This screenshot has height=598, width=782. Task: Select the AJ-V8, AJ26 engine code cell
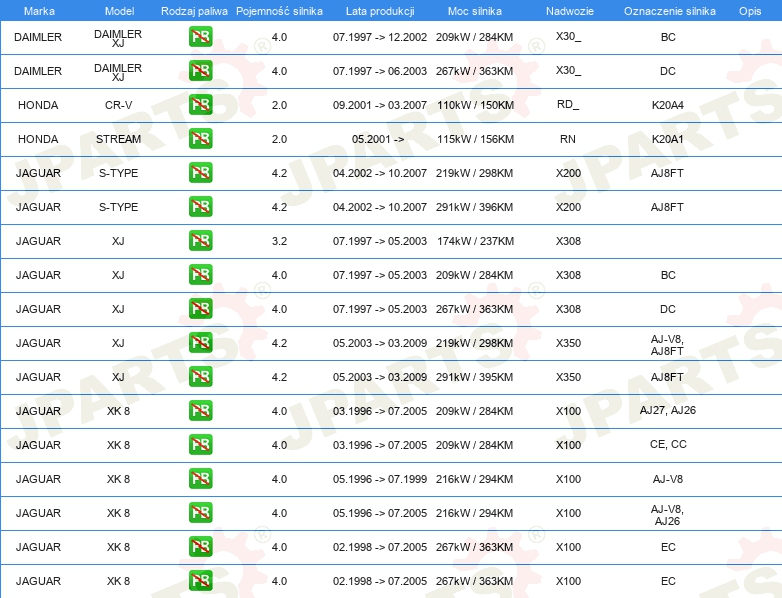coord(667,515)
